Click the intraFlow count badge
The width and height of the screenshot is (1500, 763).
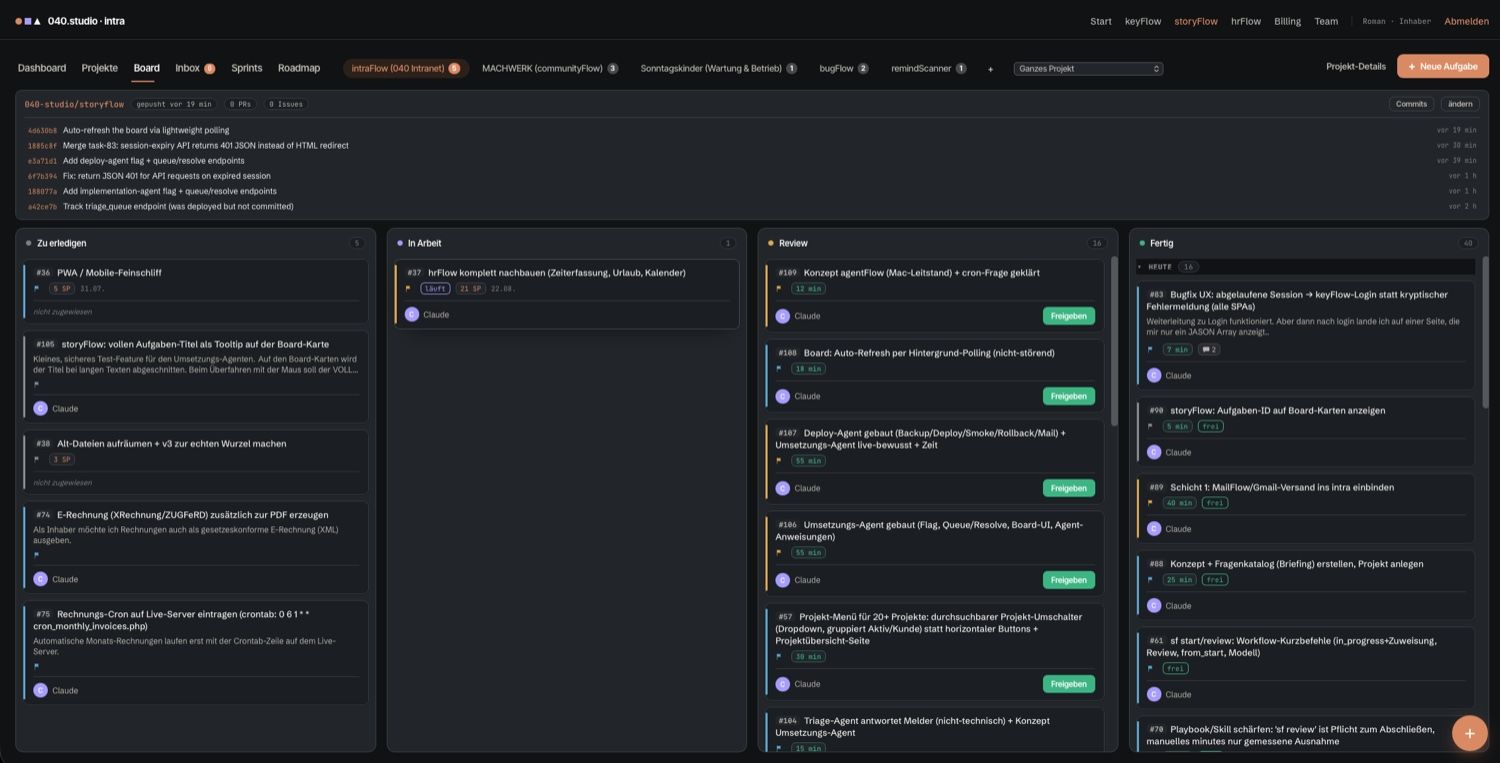pos(454,69)
